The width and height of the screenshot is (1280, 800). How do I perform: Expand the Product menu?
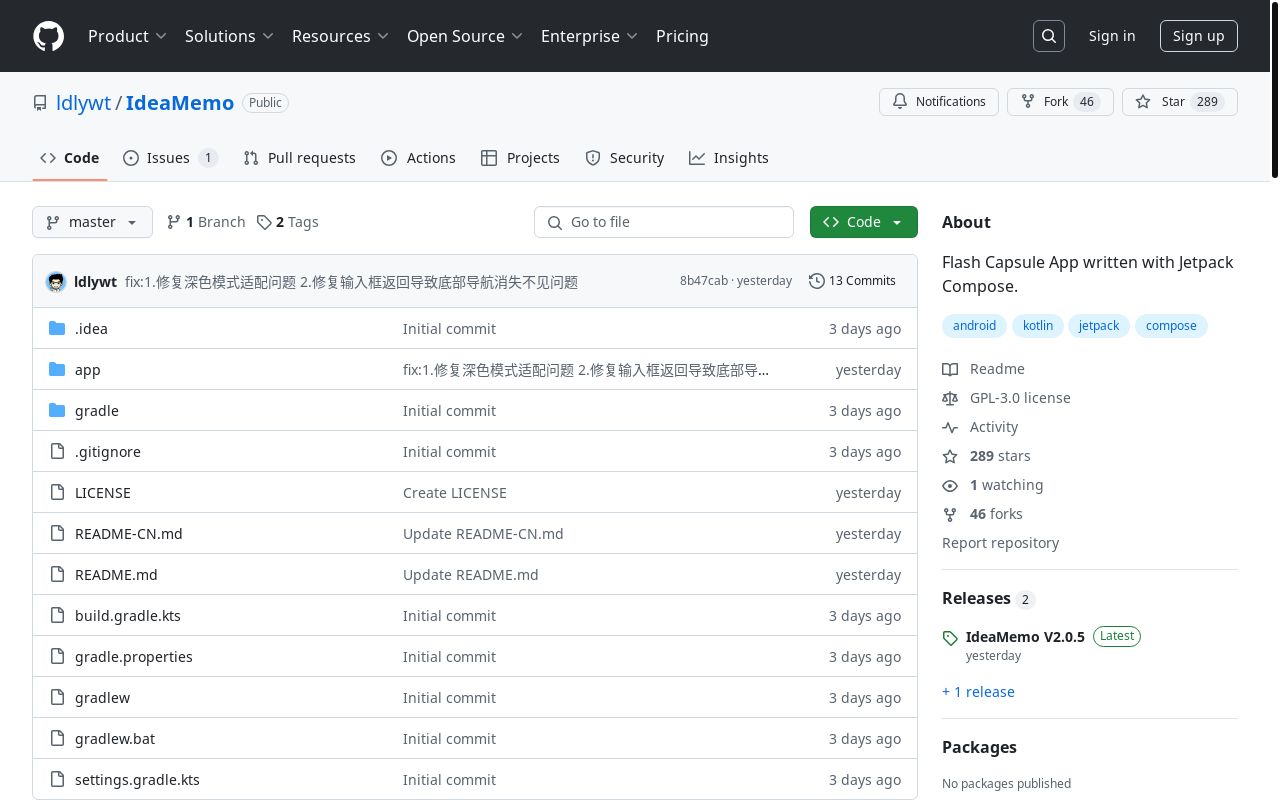[127, 36]
